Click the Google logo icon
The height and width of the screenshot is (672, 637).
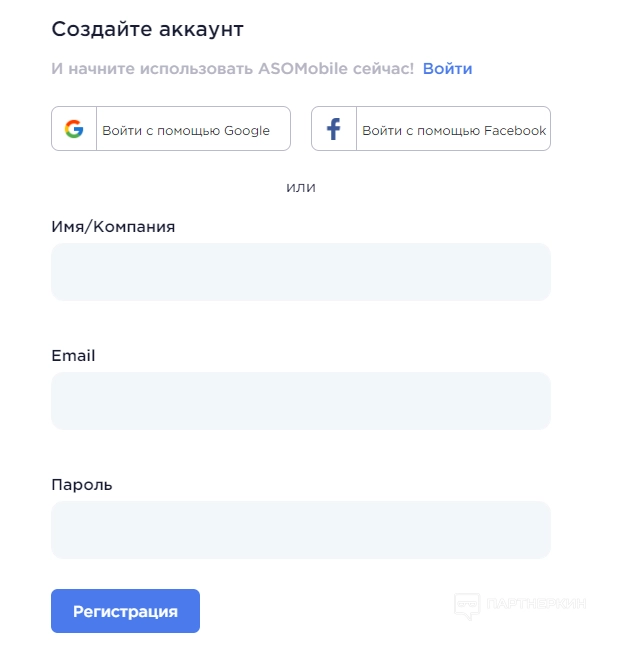coord(74,129)
